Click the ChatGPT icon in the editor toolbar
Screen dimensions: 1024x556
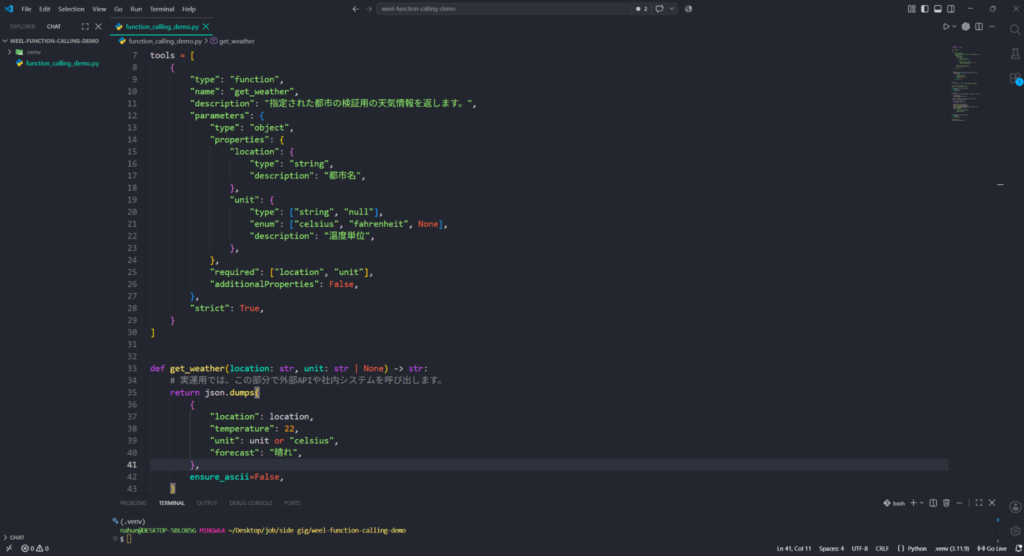(x=965, y=27)
